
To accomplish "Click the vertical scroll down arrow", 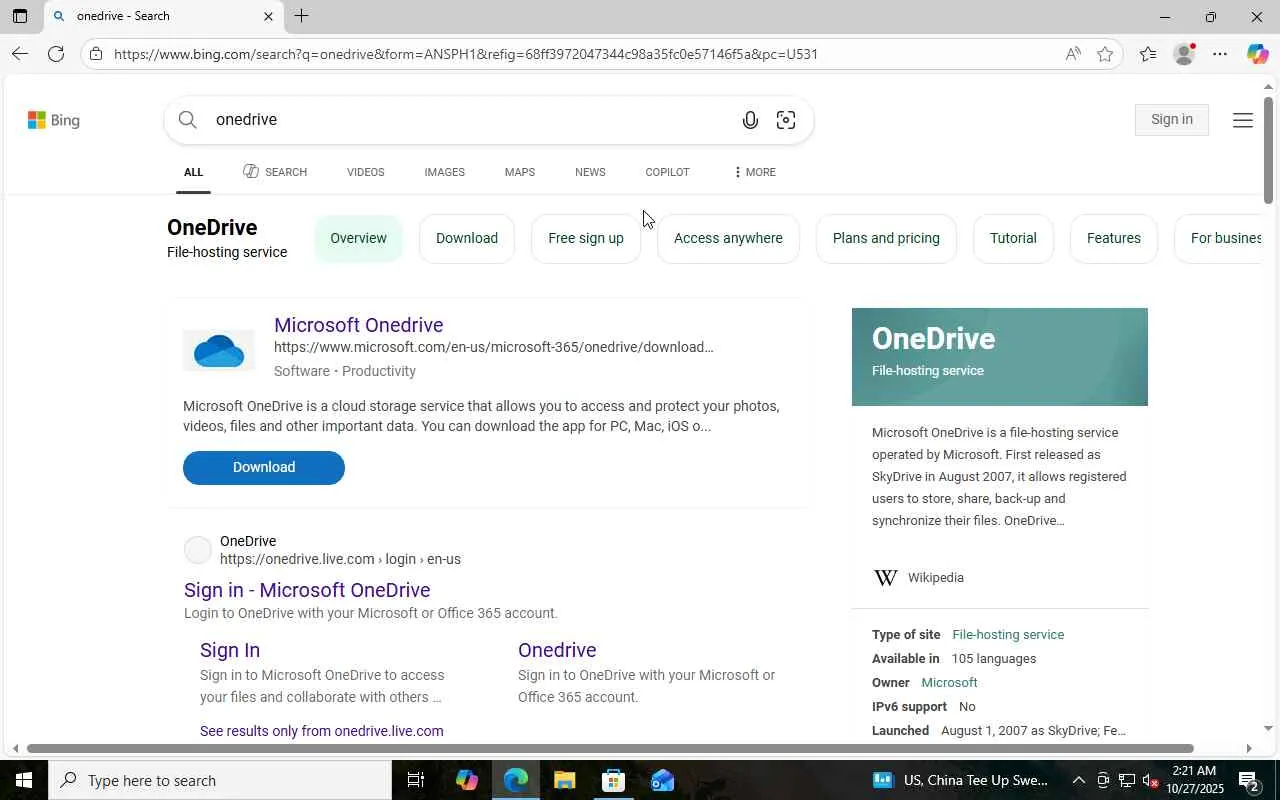I will point(1268,729).
